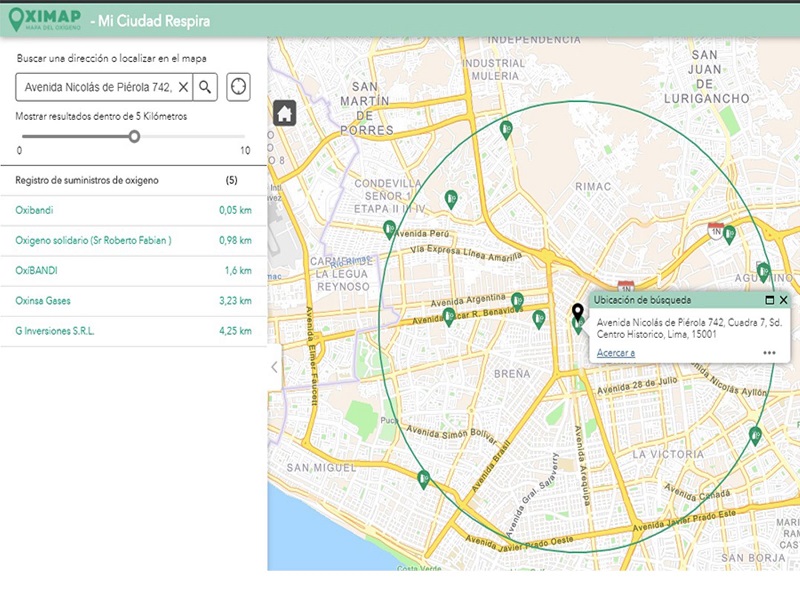This screenshot has width=800, height=600.
Task: Click oxygen marker near Agustino label
Action: click(x=763, y=272)
